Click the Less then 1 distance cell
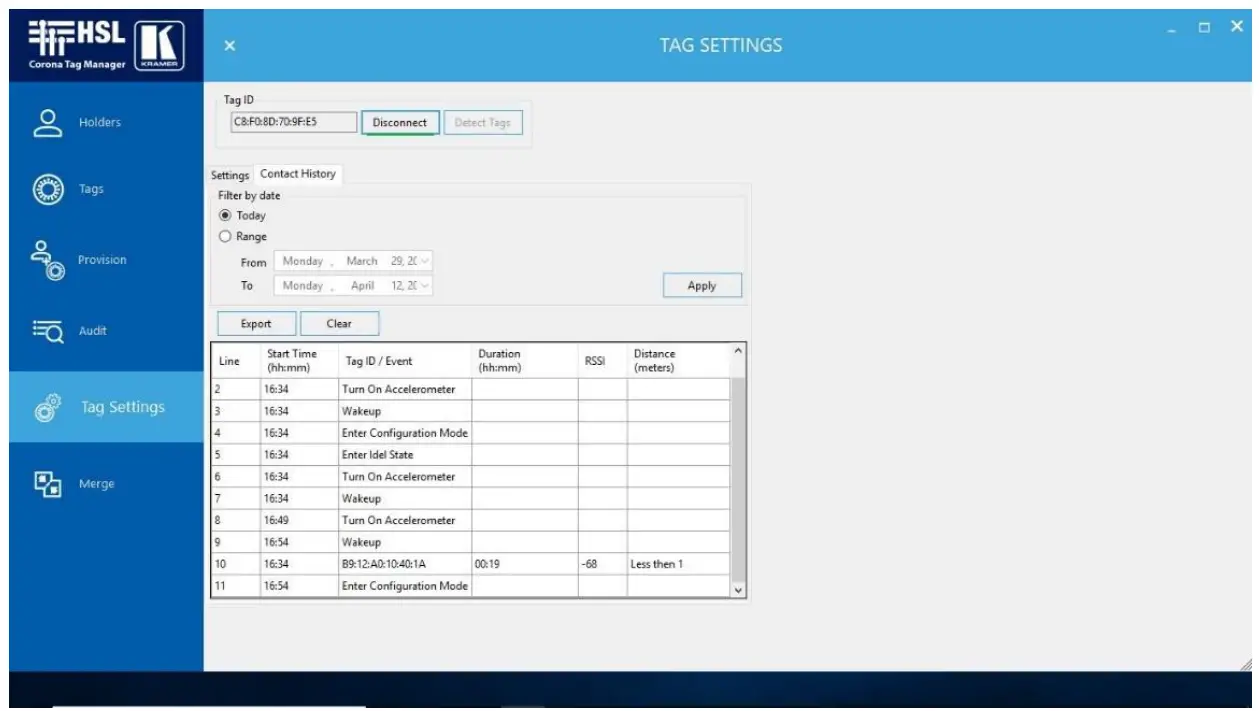The width and height of the screenshot is (1259, 711). tap(679, 564)
